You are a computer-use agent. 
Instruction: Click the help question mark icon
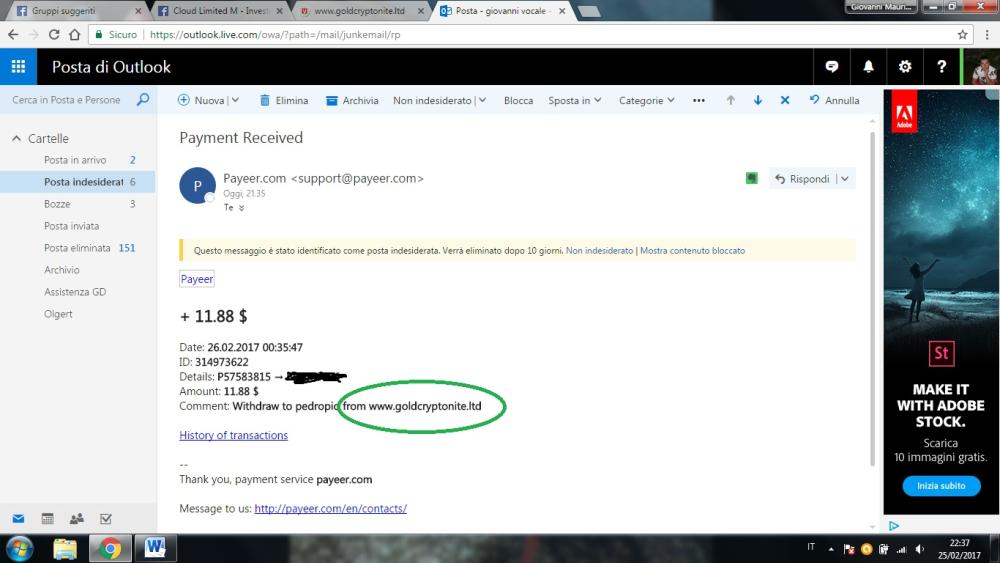pyautogui.click(x=941, y=67)
